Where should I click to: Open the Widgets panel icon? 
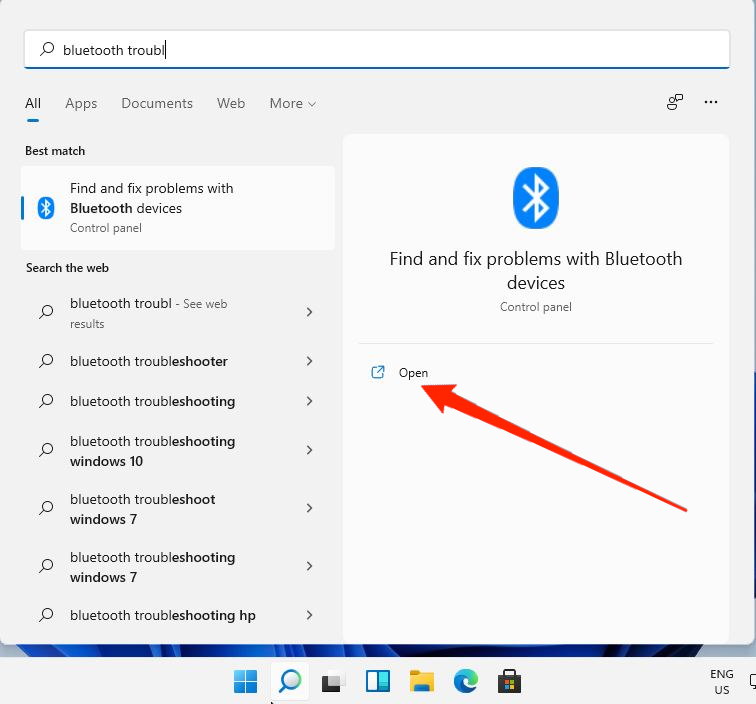point(377,682)
